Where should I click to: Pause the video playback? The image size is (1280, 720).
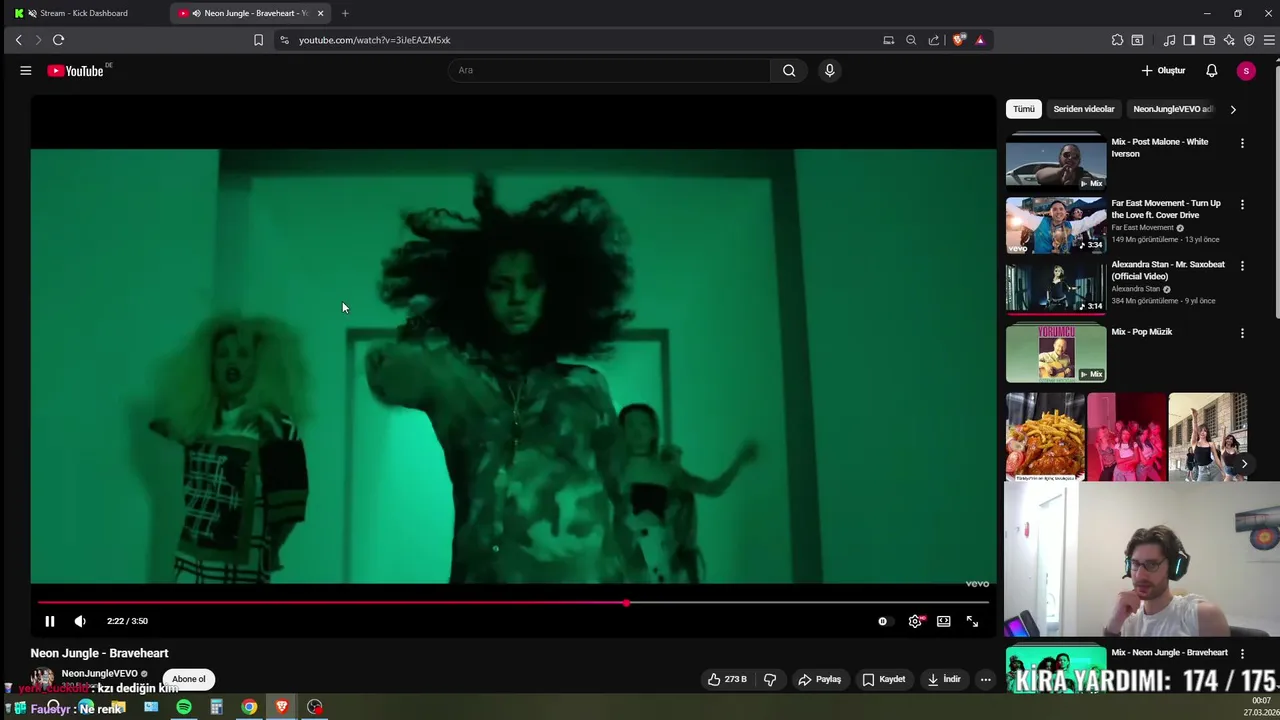[x=49, y=621]
